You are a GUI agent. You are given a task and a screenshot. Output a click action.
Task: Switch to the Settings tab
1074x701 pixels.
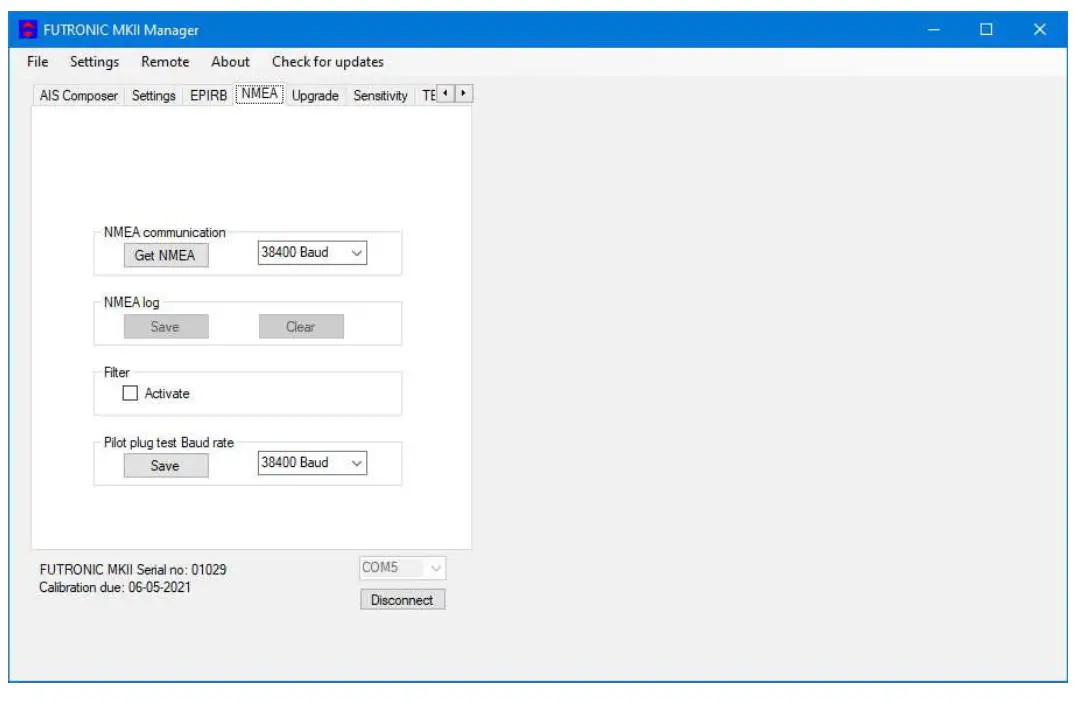(x=153, y=95)
